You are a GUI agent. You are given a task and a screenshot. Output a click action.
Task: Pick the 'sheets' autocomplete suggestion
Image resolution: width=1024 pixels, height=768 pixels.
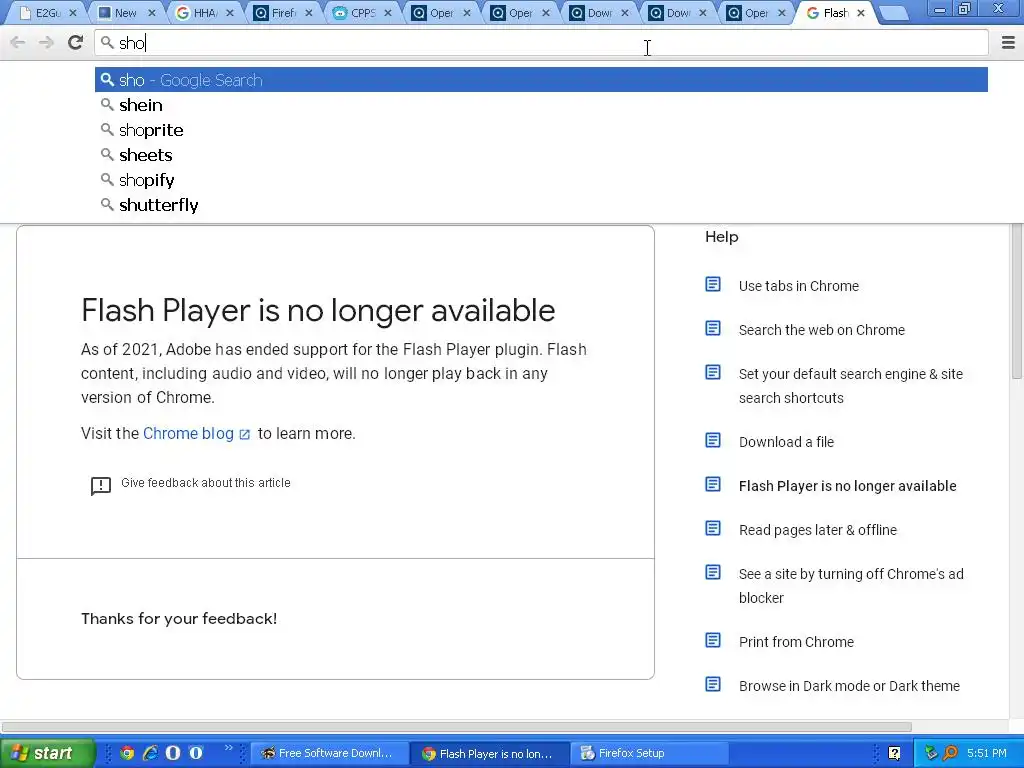[x=541, y=155]
